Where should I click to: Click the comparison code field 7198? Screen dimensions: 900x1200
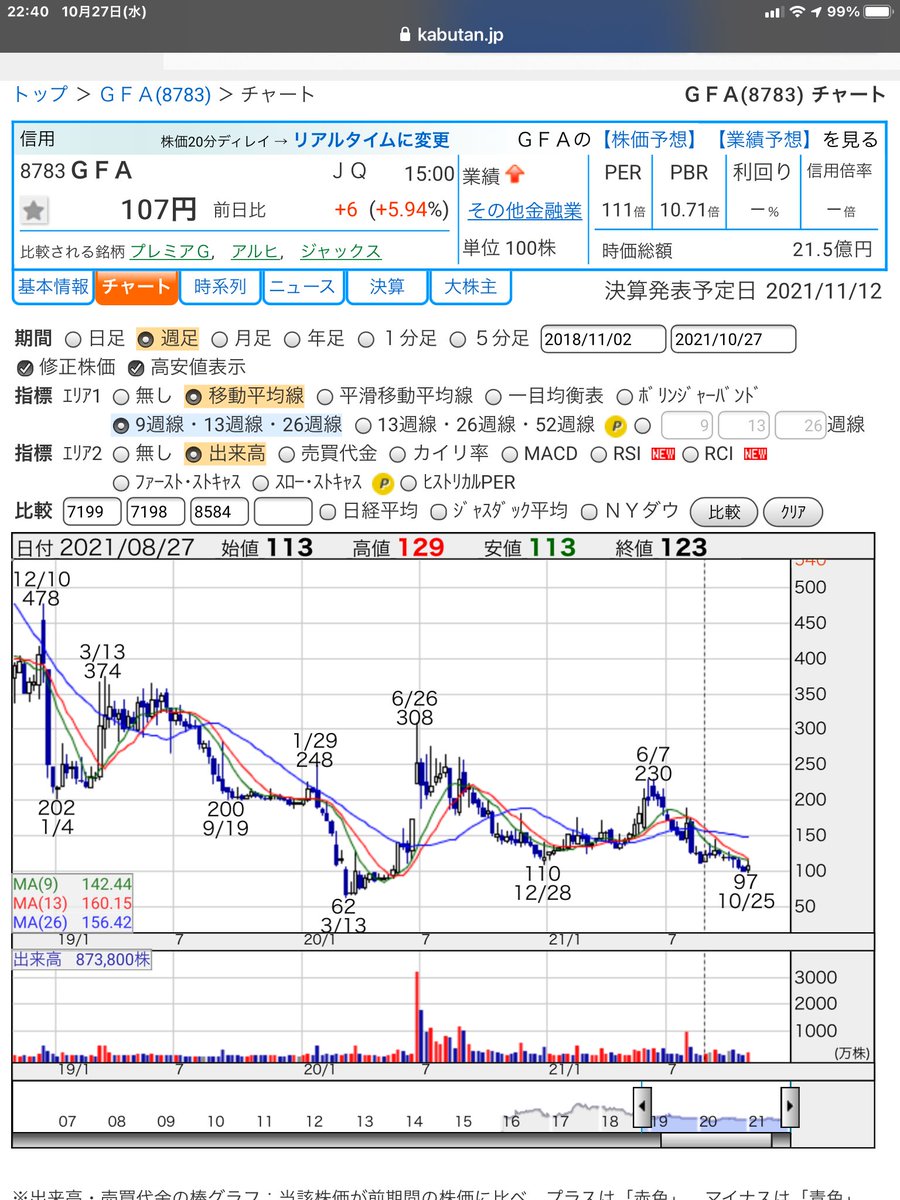tap(155, 512)
